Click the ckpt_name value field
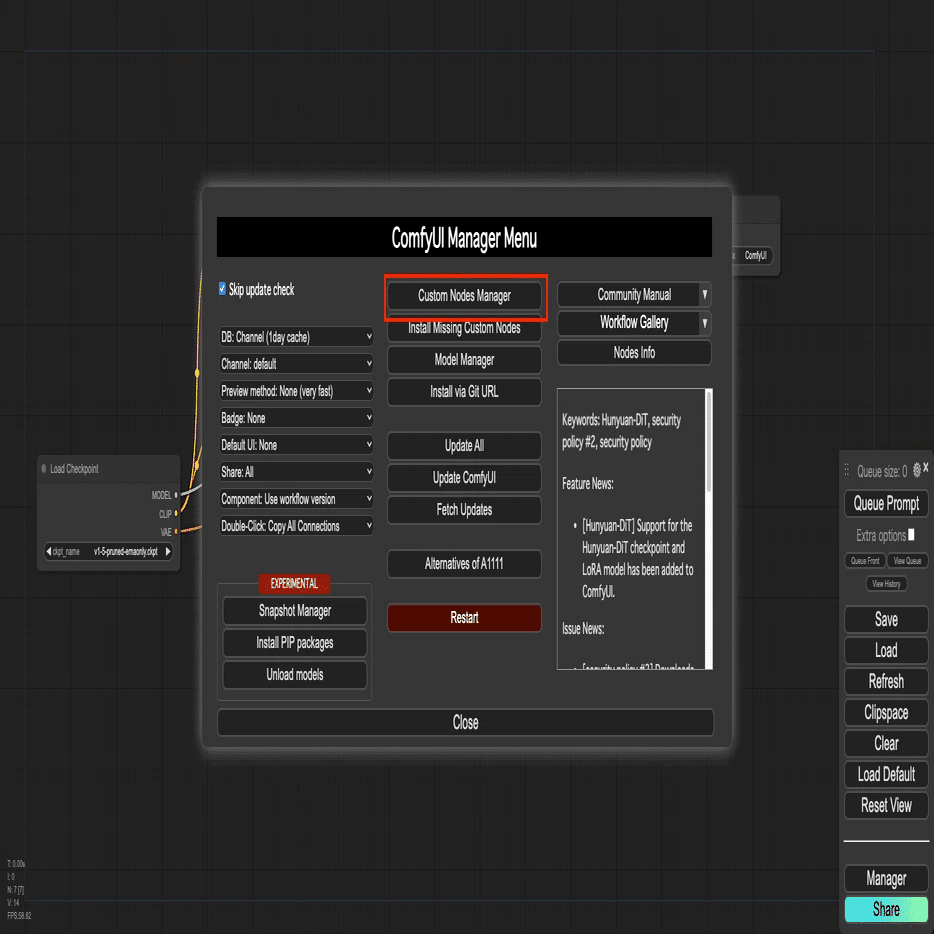The height and width of the screenshot is (934, 934). click(108, 552)
